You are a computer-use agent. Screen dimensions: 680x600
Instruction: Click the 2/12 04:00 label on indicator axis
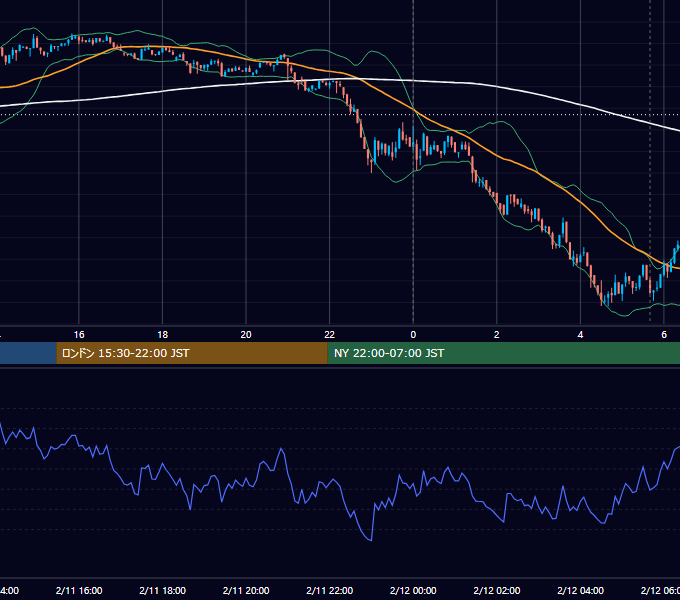(x=580, y=591)
